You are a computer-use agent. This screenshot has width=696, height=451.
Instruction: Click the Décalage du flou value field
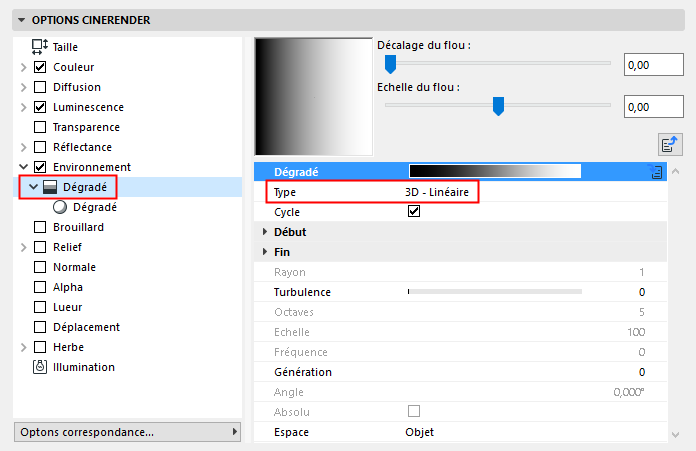652,66
